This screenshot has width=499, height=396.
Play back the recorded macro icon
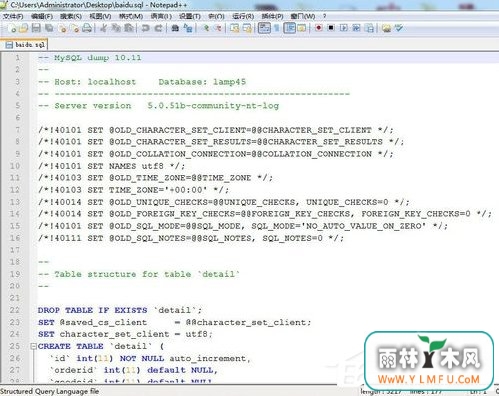click(344, 28)
